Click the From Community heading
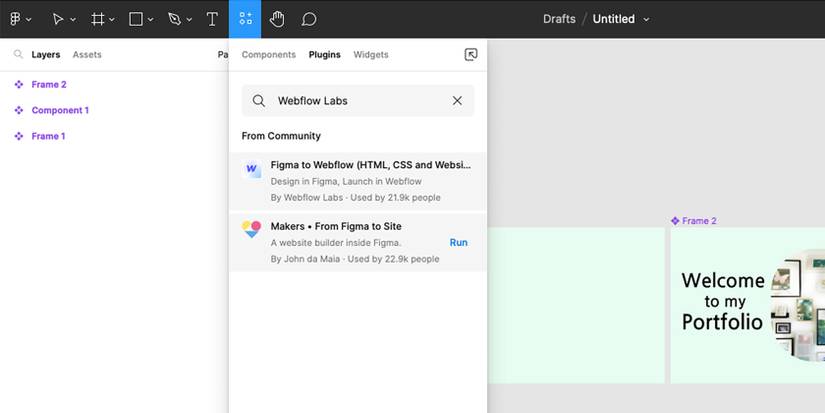Viewport: 825px width, 413px height. click(281, 136)
